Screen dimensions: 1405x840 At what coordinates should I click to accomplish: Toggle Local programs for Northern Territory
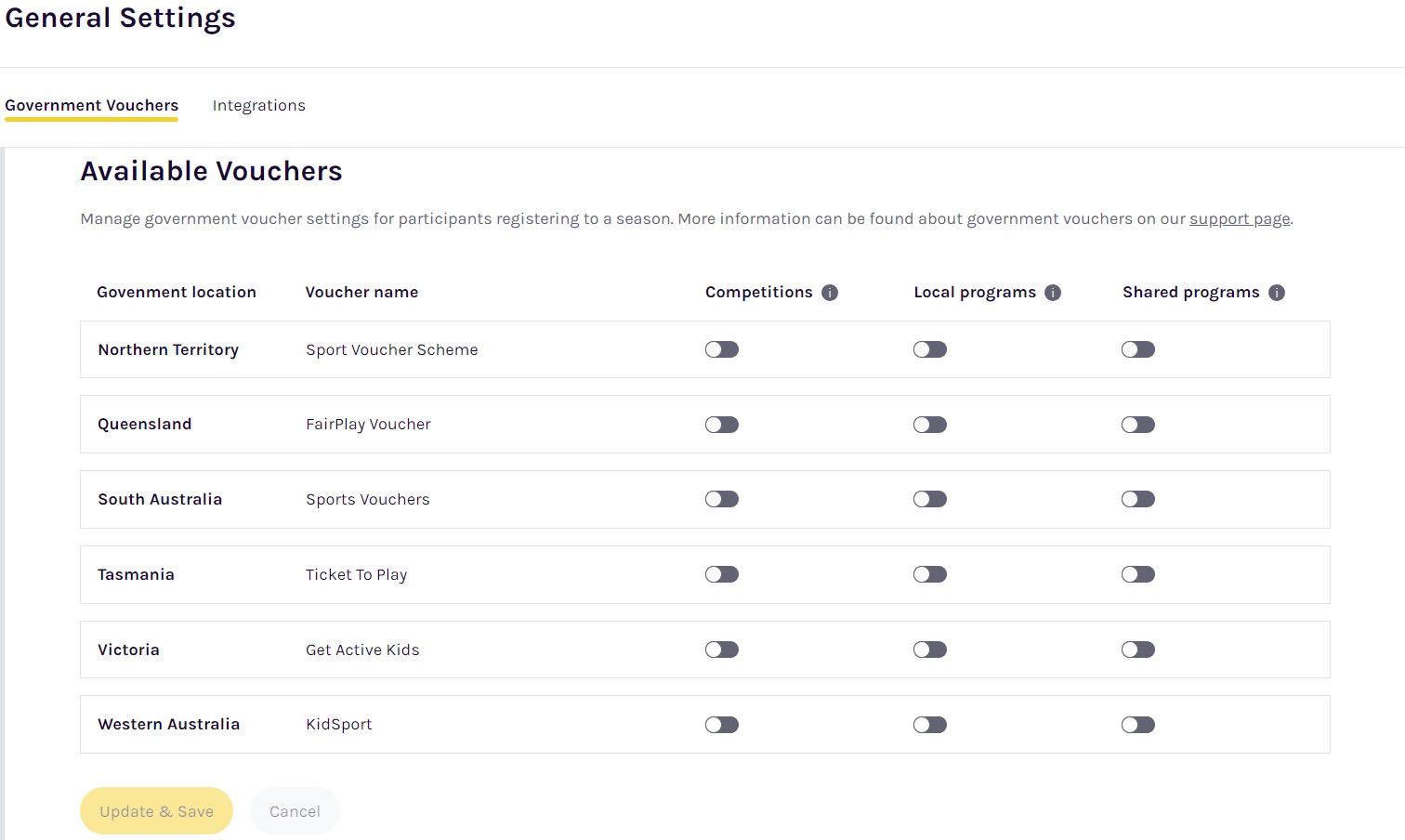pyautogui.click(x=929, y=349)
